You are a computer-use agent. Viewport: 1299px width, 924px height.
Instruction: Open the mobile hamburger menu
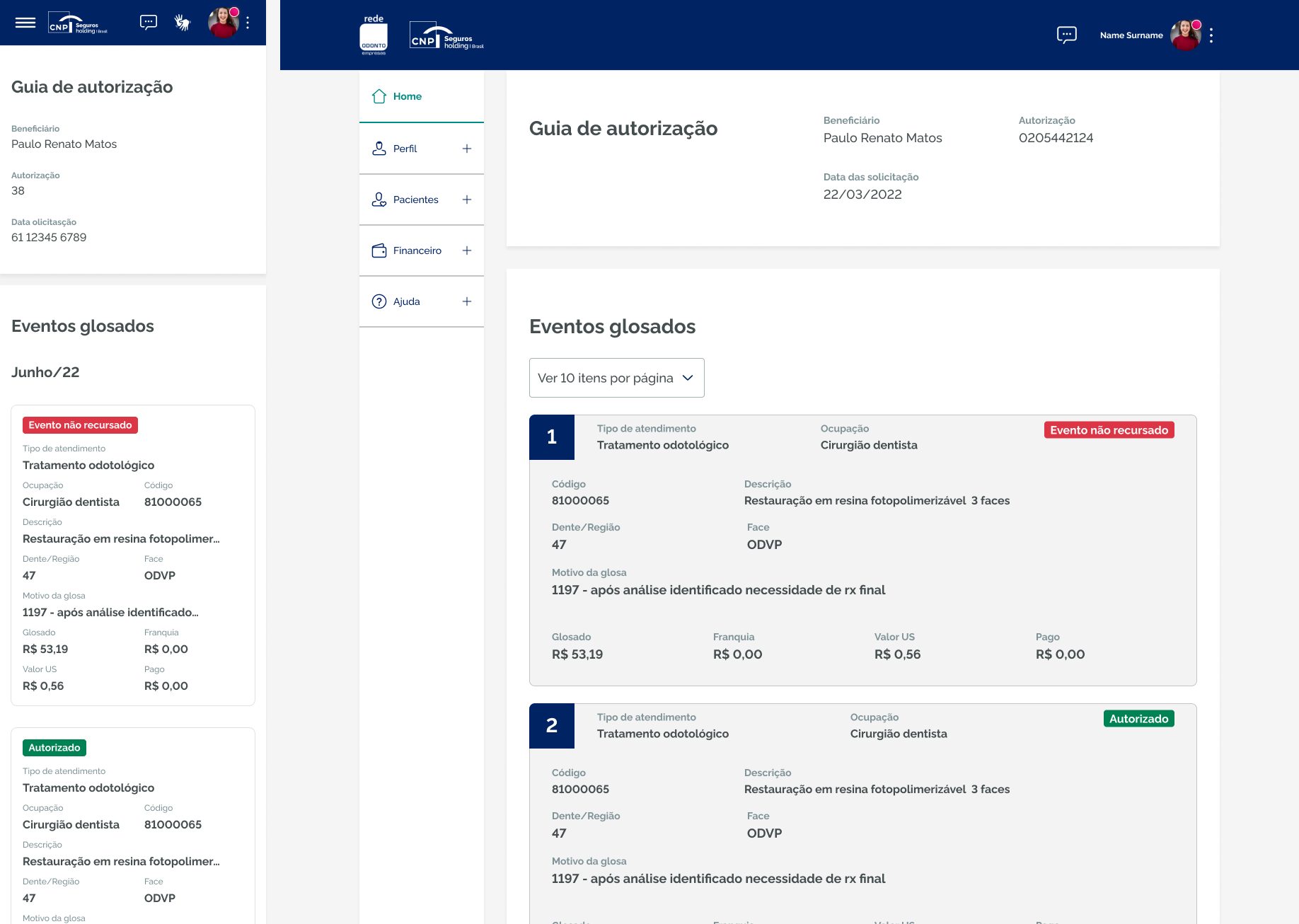pos(25,23)
